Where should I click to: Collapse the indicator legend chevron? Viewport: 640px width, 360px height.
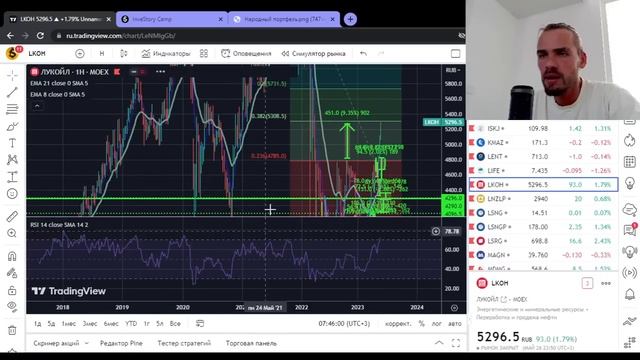(x=37, y=106)
